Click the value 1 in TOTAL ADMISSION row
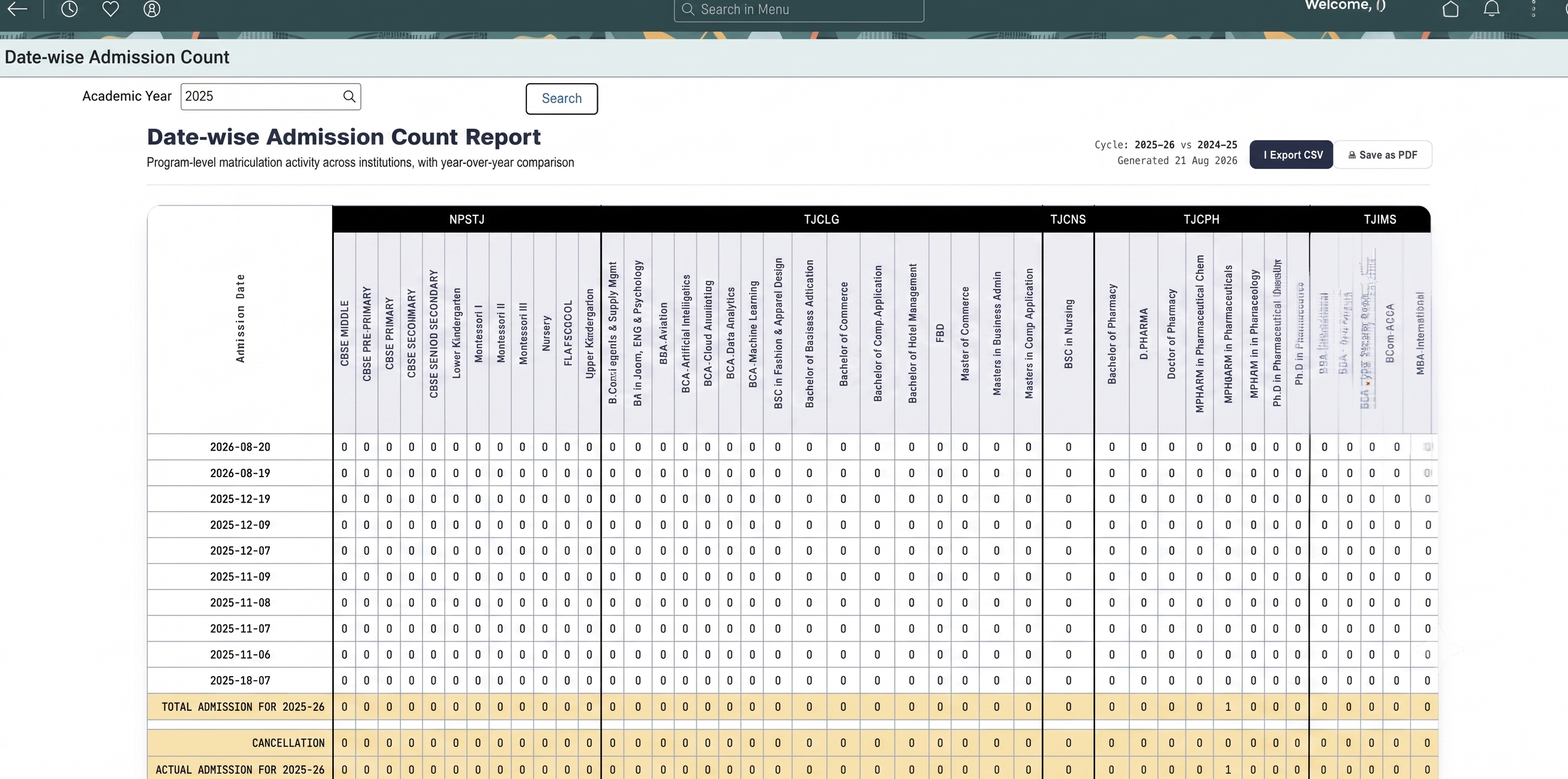The width and height of the screenshot is (1568, 779). tap(1228, 707)
